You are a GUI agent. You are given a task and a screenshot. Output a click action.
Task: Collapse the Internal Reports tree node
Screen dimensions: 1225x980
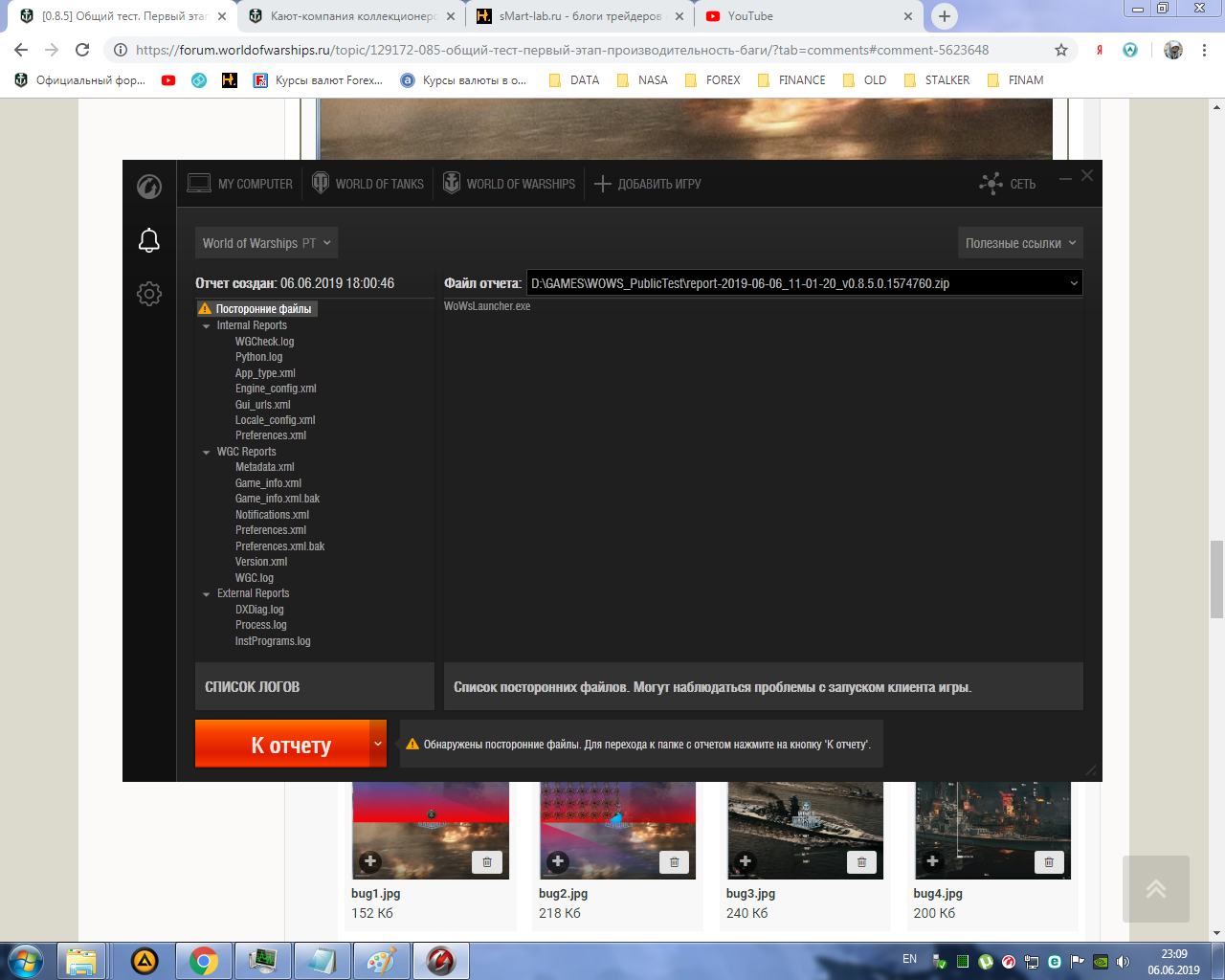coord(206,326)
